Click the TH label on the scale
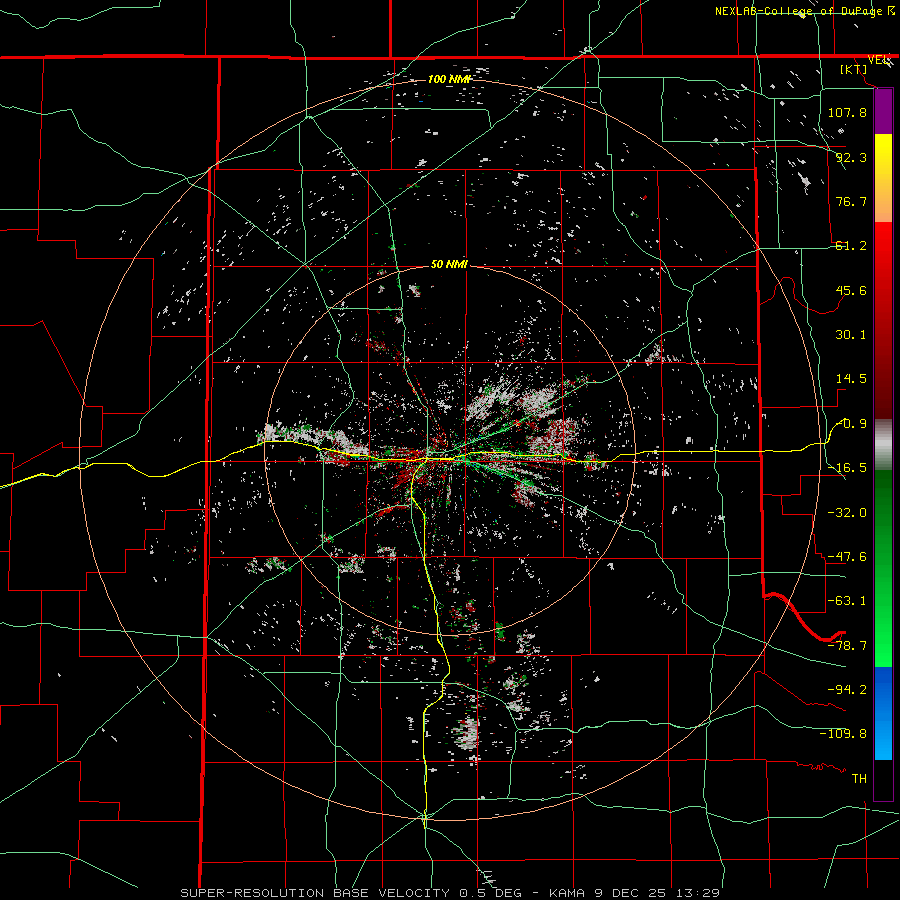900x900 pixels. pyautogui.click(x=859, y=779)
